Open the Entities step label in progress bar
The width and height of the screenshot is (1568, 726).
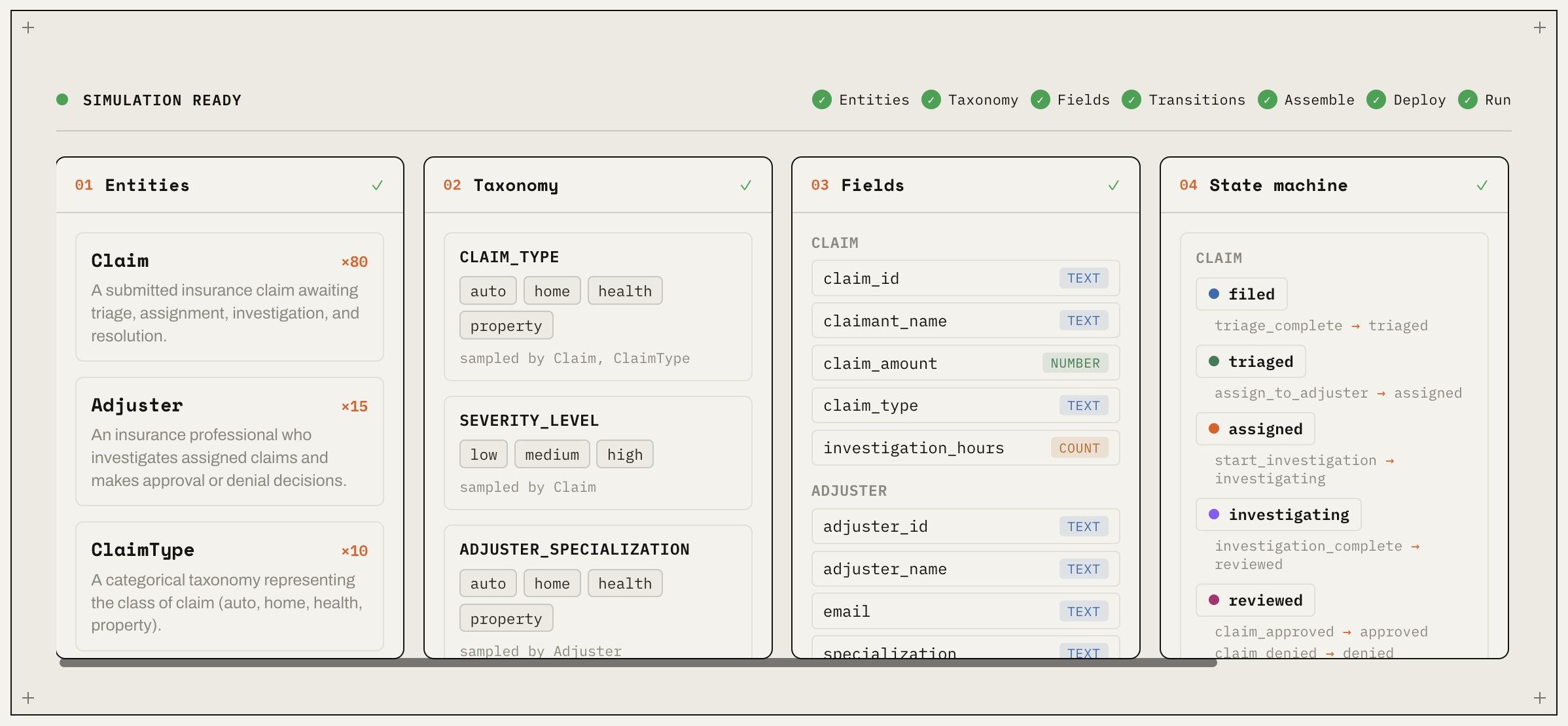coord(874,100)
